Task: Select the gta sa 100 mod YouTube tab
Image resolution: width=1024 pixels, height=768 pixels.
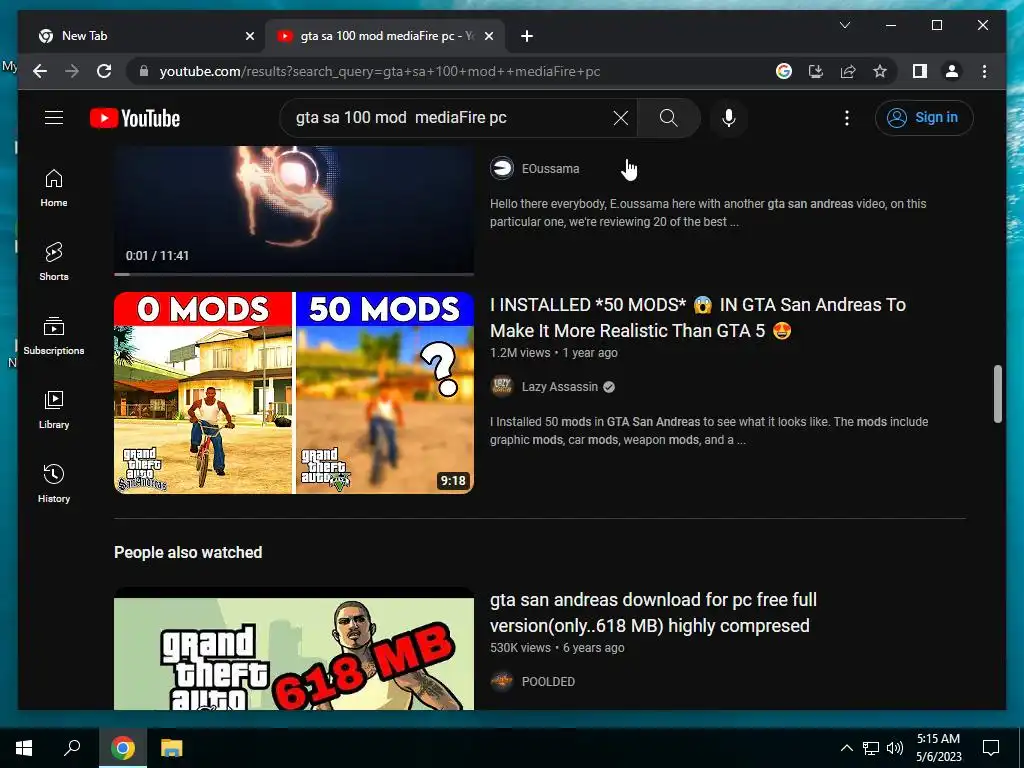Action: [x=385, y=36]
